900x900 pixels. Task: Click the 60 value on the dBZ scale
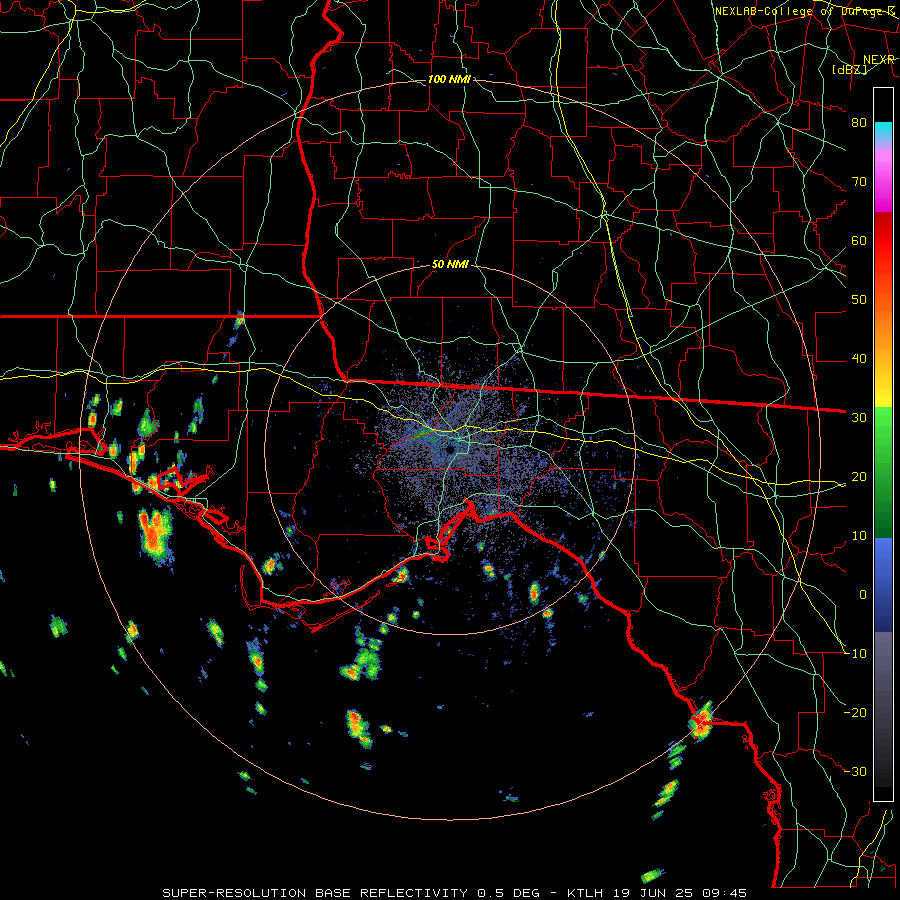click(859, 240)
